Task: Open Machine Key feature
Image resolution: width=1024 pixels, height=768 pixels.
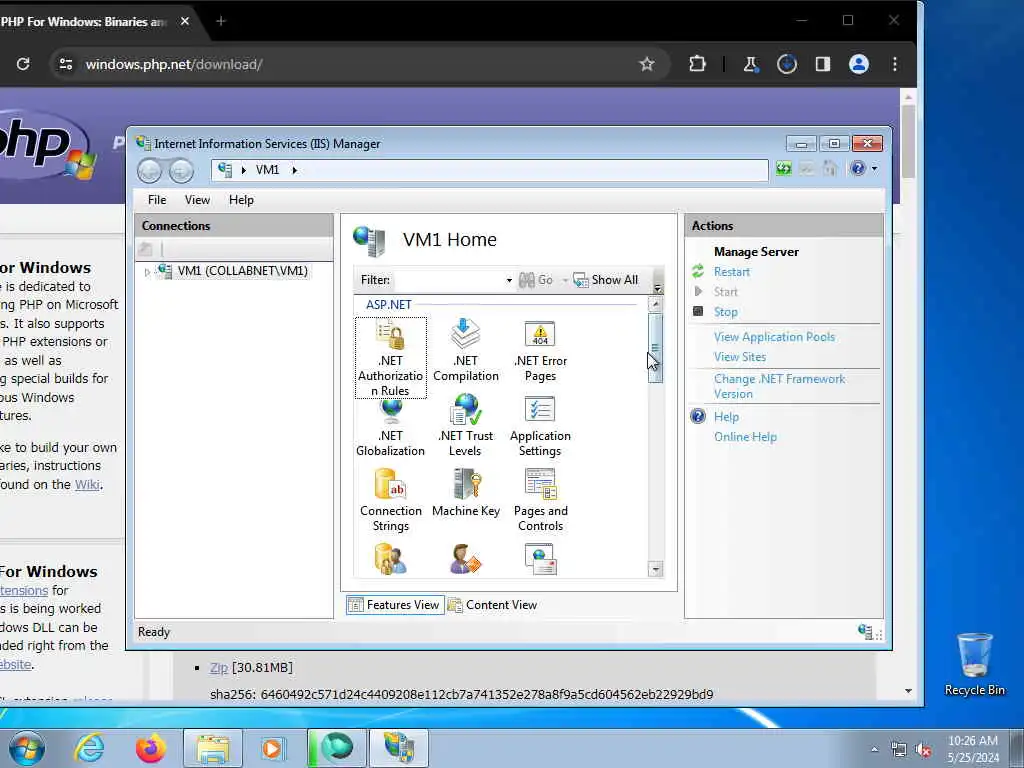Action: coord(466,494)
